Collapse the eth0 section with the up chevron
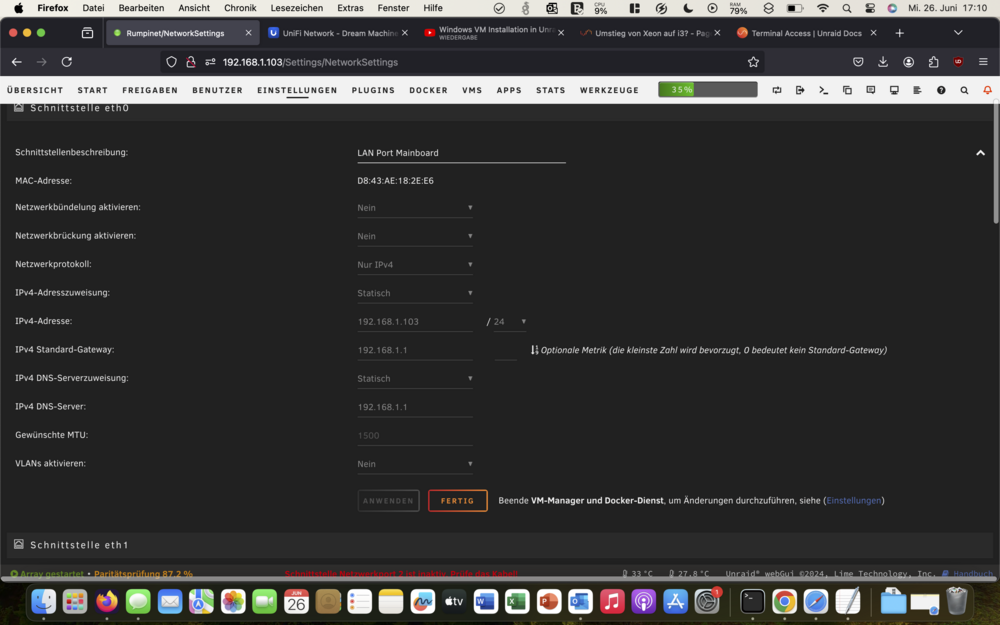 (980, 153)
